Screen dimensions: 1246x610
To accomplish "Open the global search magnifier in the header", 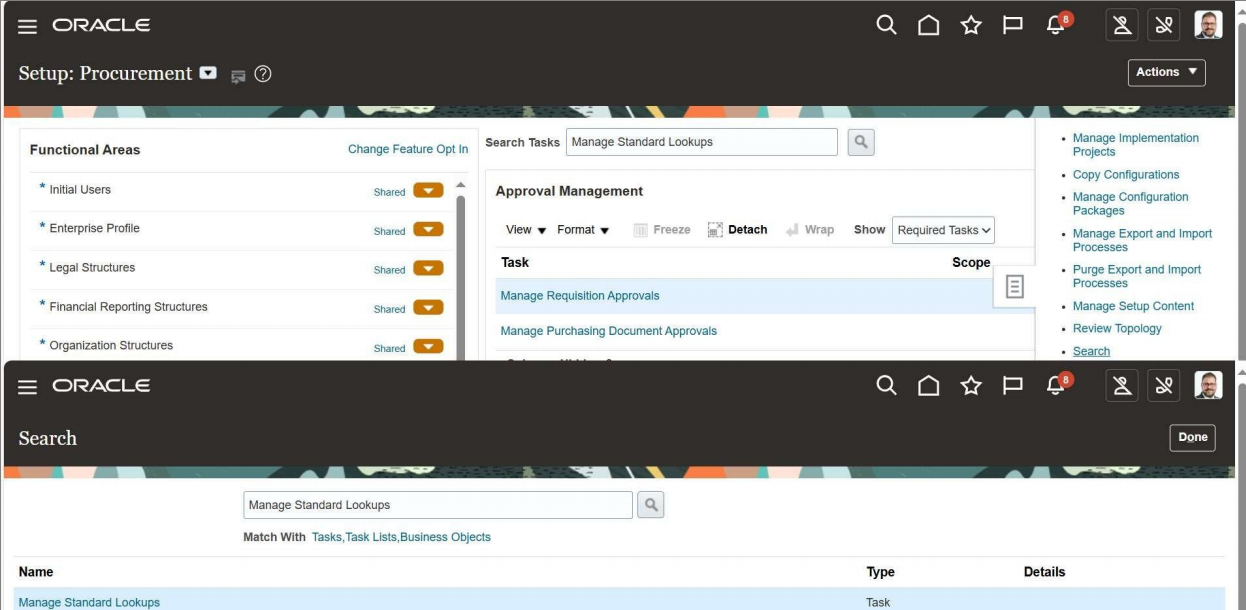I will point(885,23).
